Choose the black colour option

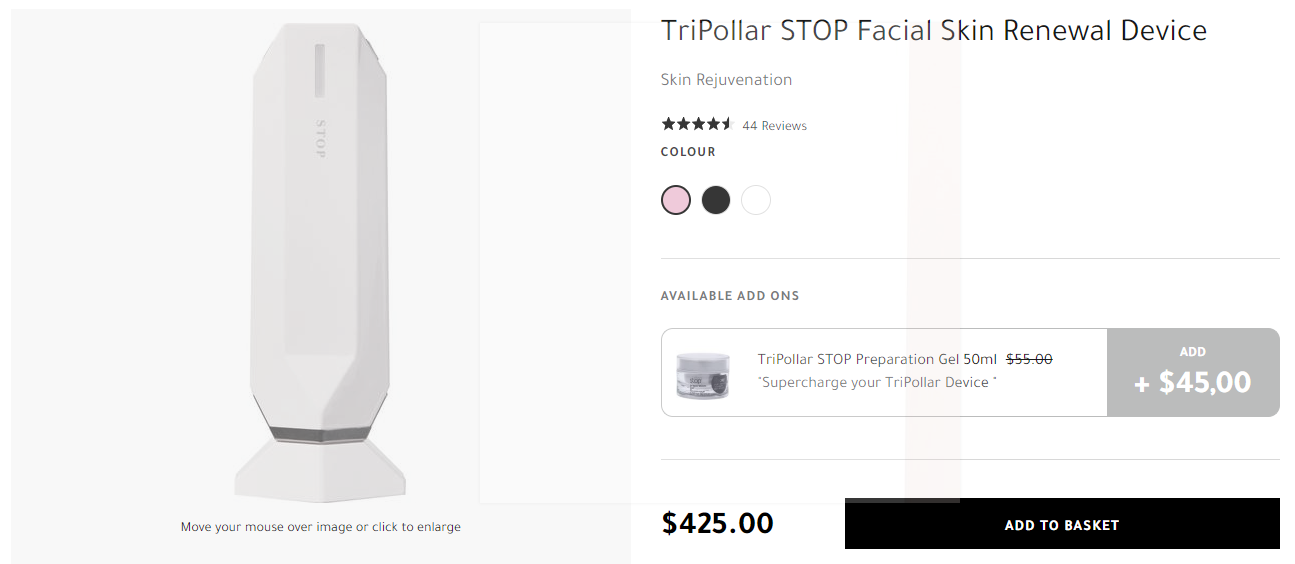coord(716,200)
